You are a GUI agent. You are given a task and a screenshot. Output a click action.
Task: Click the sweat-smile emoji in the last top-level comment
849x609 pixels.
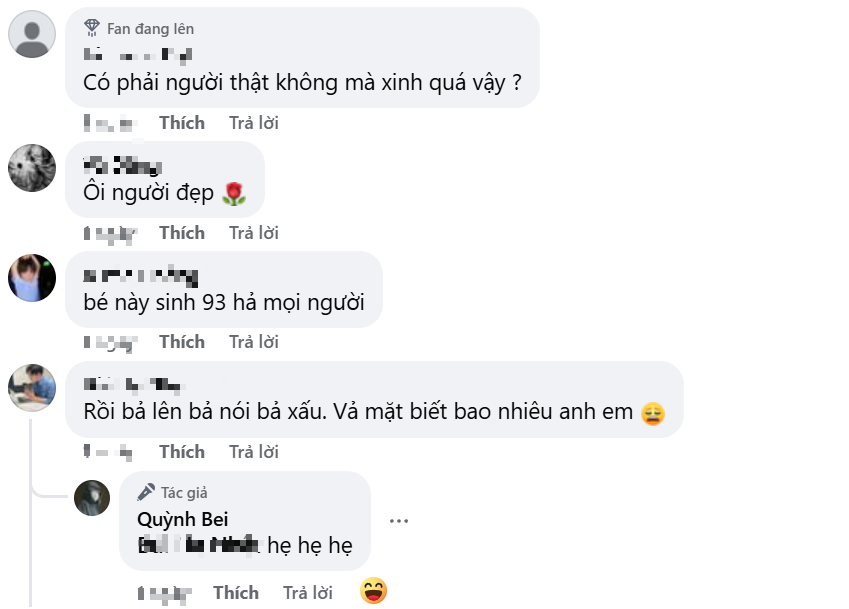[x=654, y=409]
